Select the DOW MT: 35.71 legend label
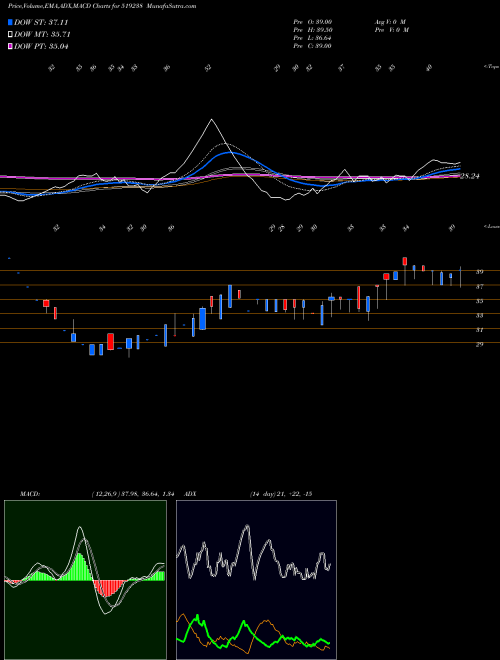The height and width of the screenshot is (660, 500). pyautogui.click(x=42, y=35)
